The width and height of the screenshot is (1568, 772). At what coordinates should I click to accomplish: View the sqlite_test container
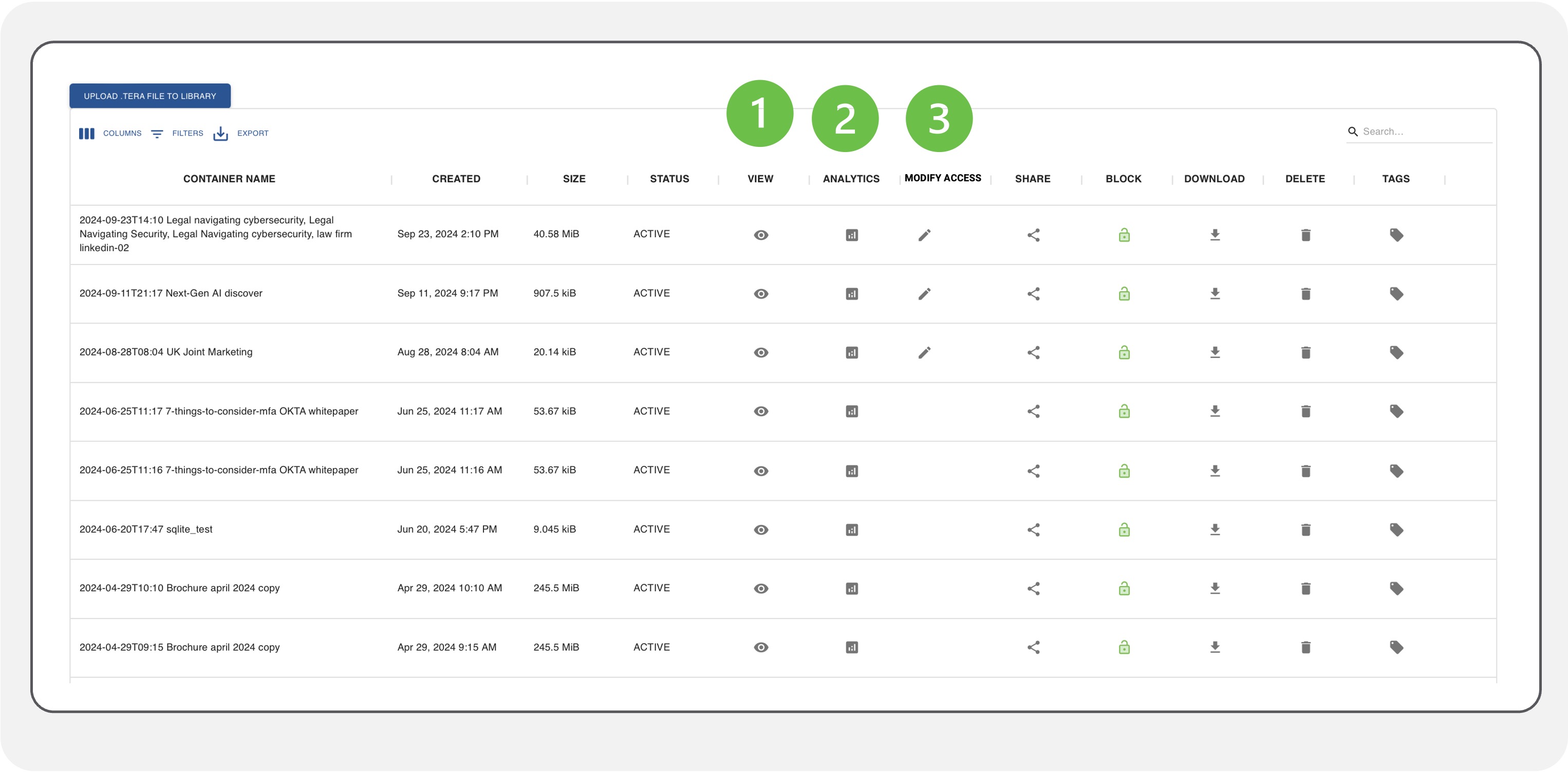(x=761, y=530)
